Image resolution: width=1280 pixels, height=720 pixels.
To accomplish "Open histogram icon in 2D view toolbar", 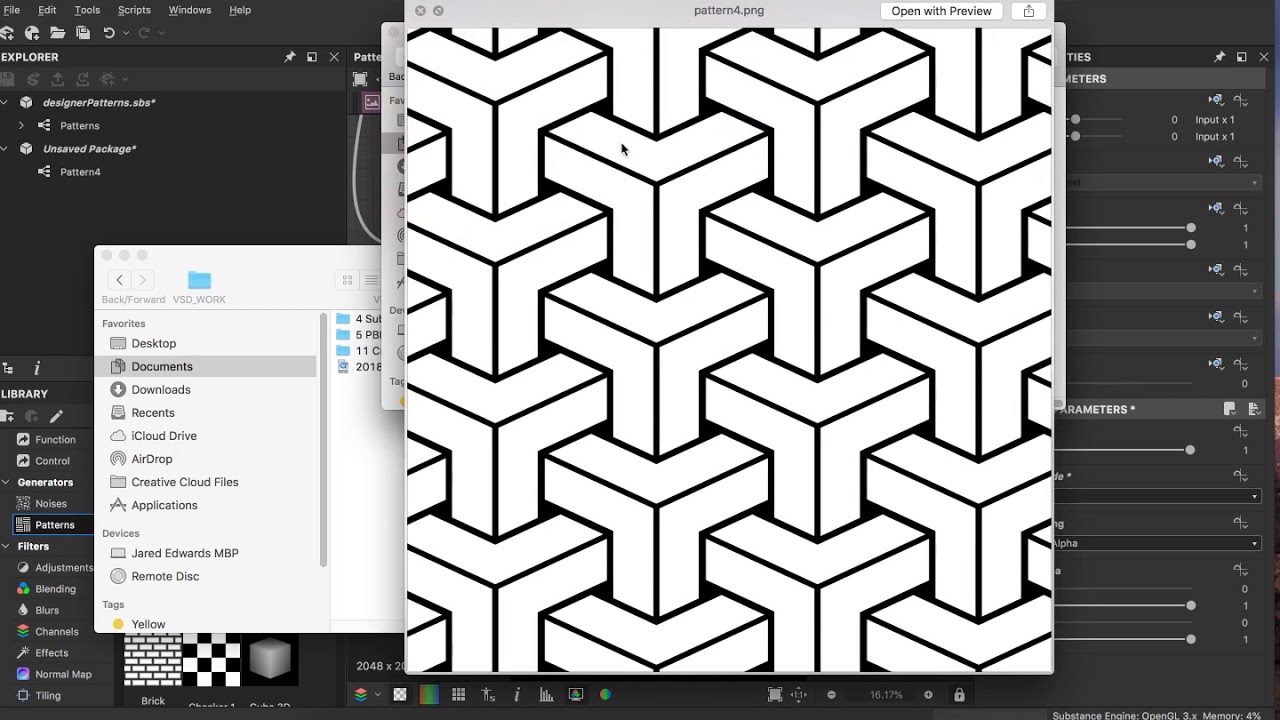I will pos(546,694).
